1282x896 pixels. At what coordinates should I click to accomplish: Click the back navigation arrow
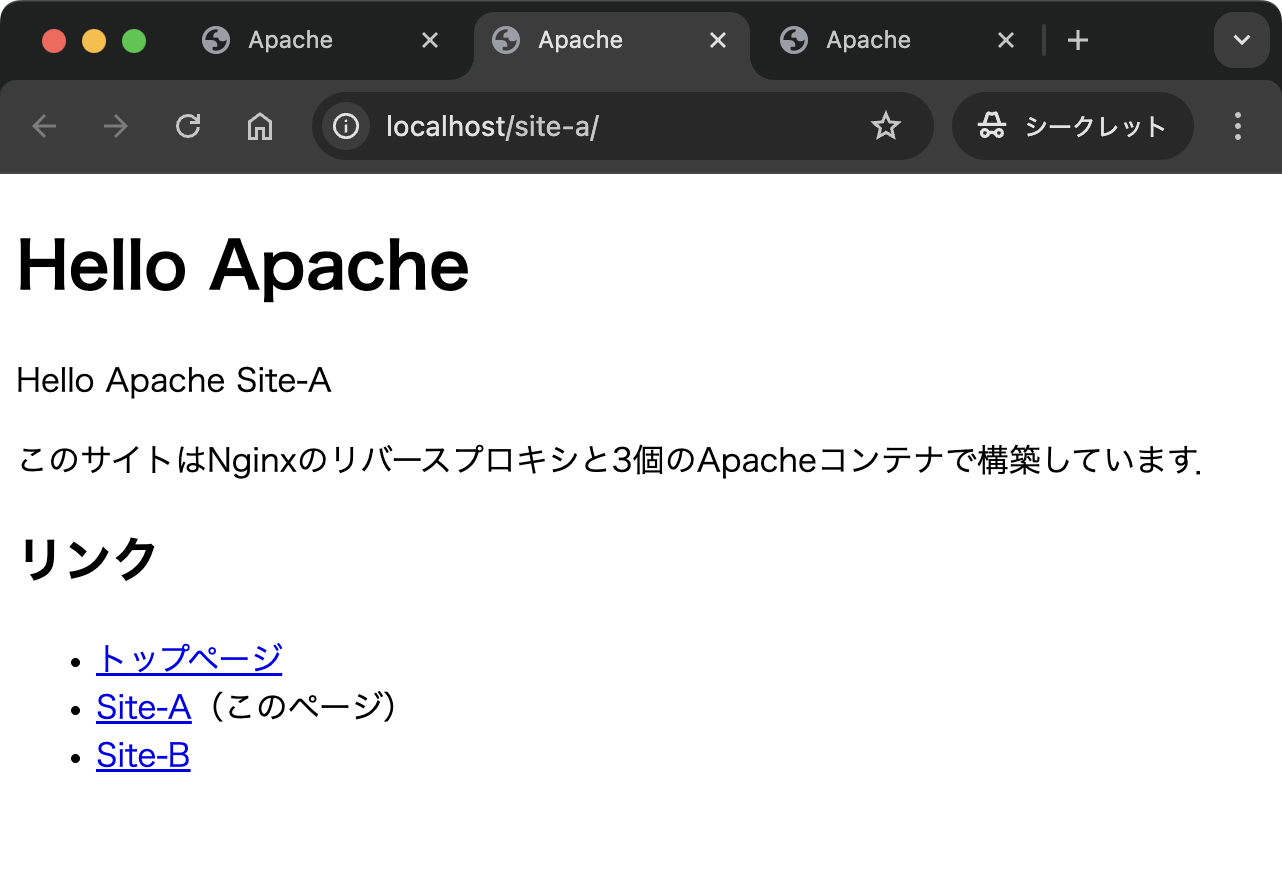44,126
